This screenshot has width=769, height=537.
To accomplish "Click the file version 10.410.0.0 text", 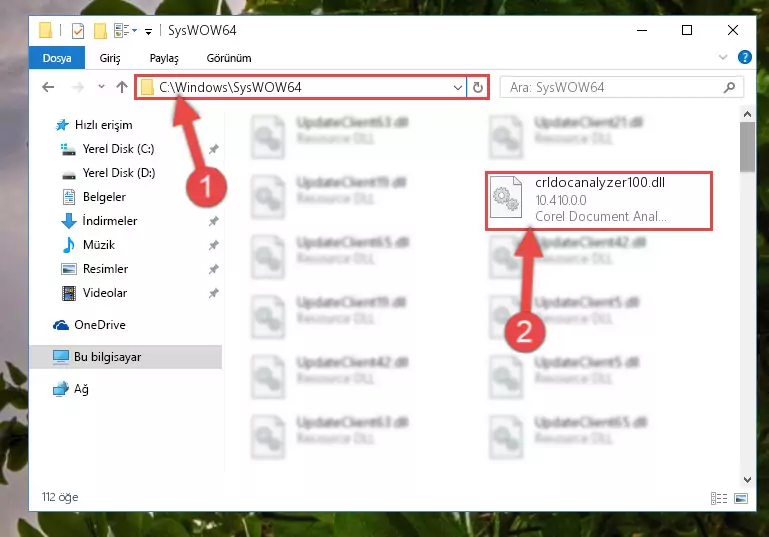I will (561, 200).
